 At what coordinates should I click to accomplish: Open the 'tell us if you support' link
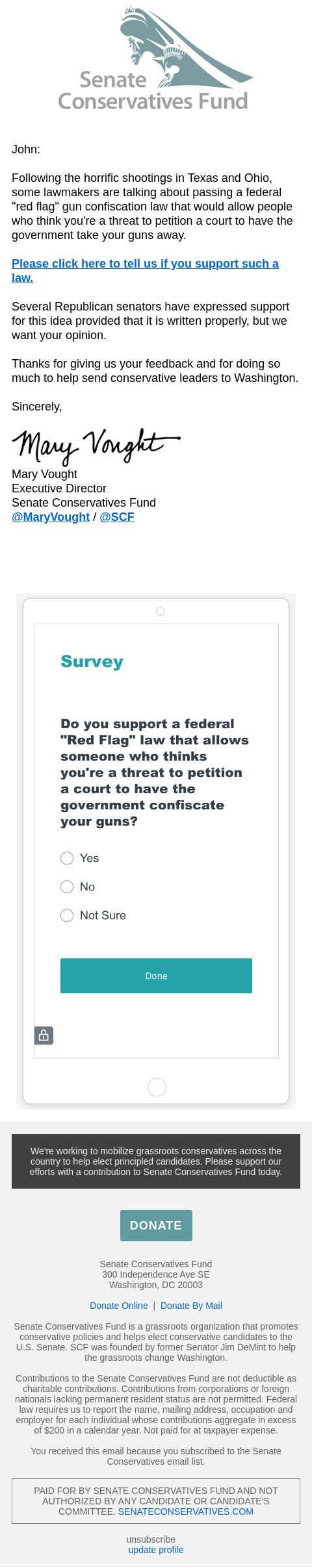(145, 270)
